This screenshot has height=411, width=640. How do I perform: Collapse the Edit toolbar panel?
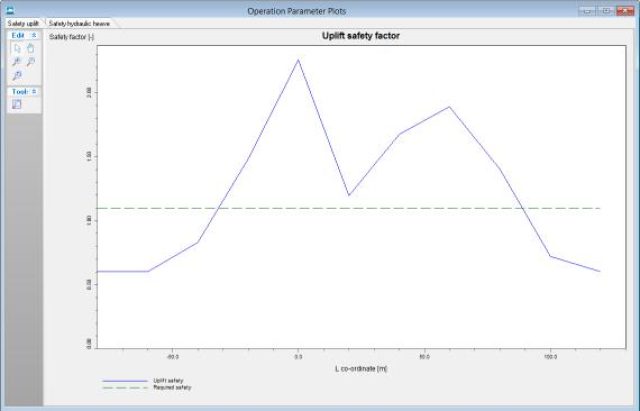34,35
